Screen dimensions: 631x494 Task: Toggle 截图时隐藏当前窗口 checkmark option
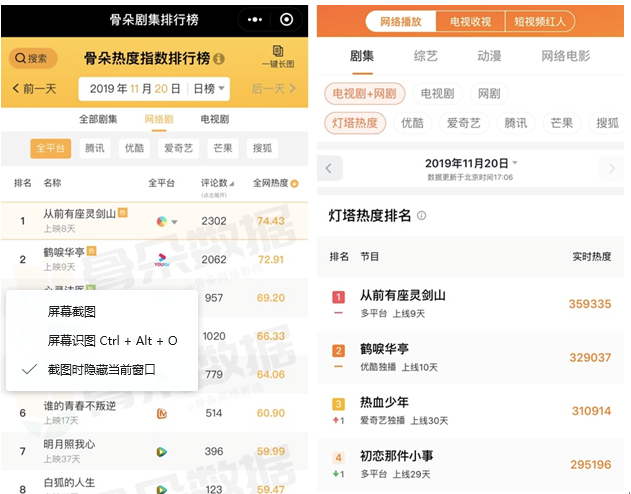click(101, 369)
